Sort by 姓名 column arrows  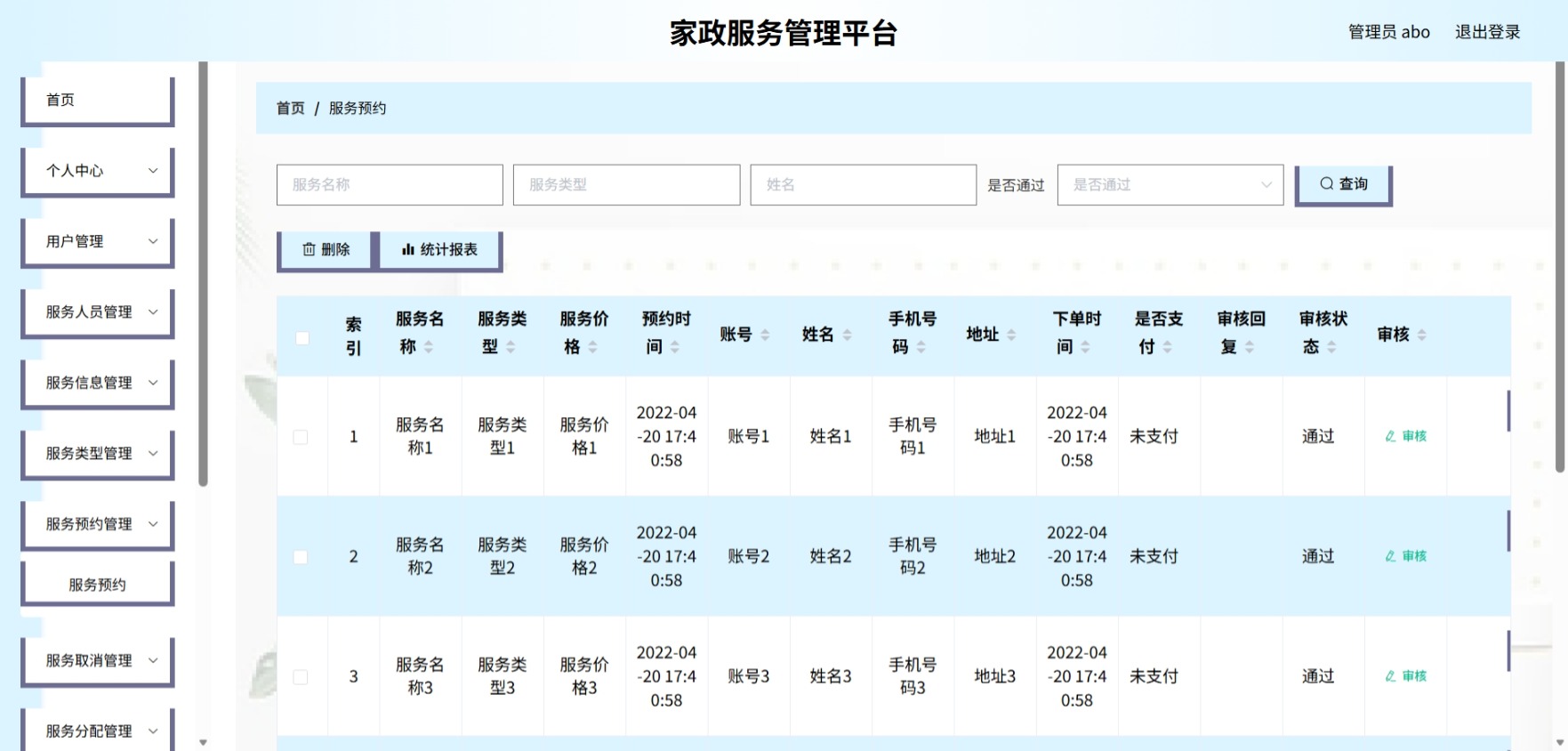(x=847, y=335)
